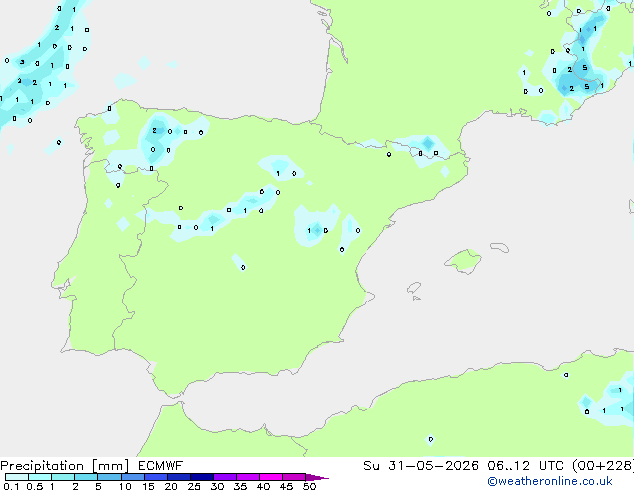Screen dimensions: 634x490
Task: Click the 'UTC' label in the header line
Action: (x=551, y=466)
